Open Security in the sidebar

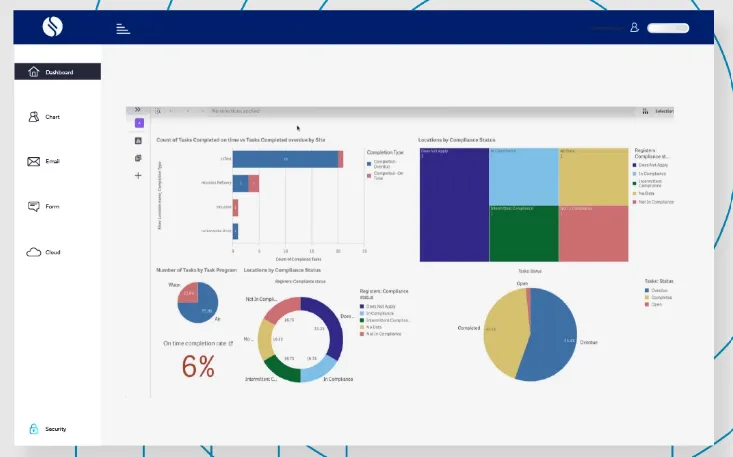(x=56, y=429)
